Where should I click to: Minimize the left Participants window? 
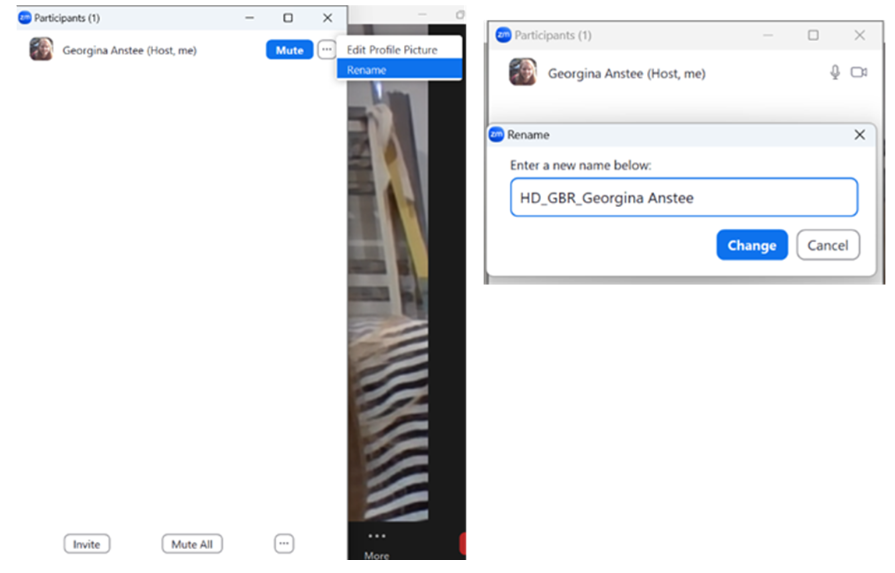[249, 18]
